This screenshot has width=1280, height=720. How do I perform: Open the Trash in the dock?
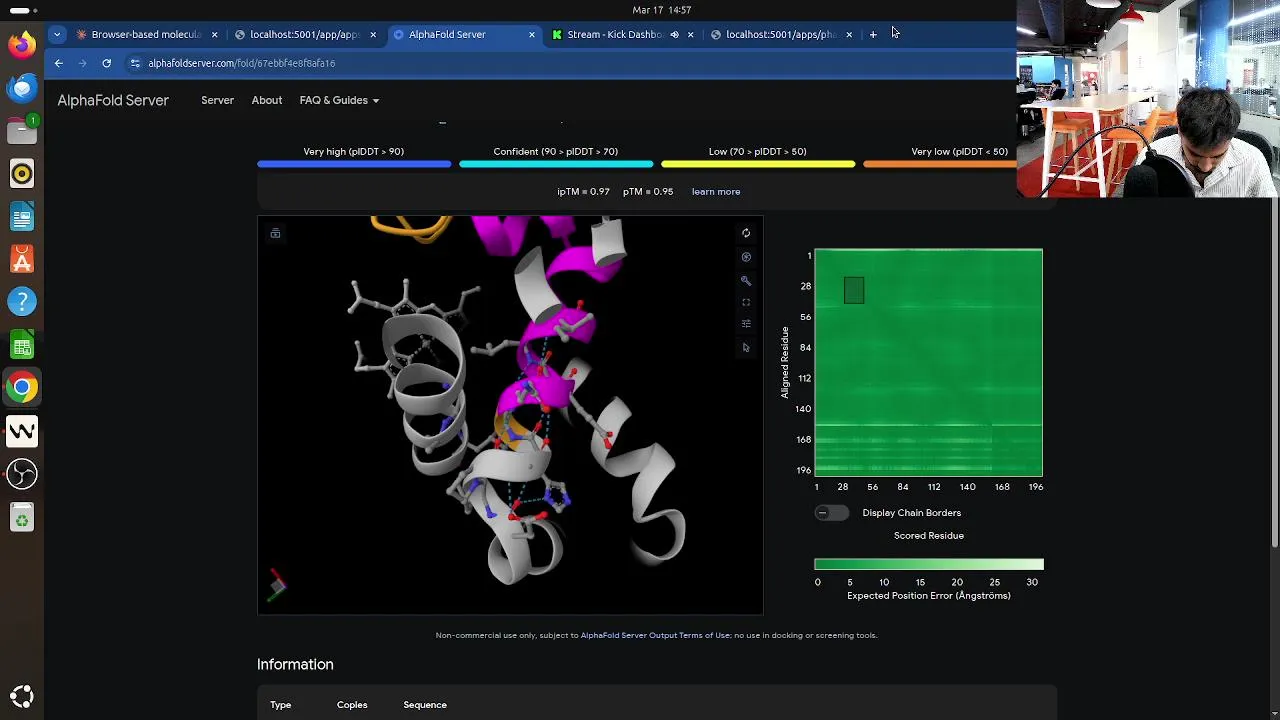22,517
